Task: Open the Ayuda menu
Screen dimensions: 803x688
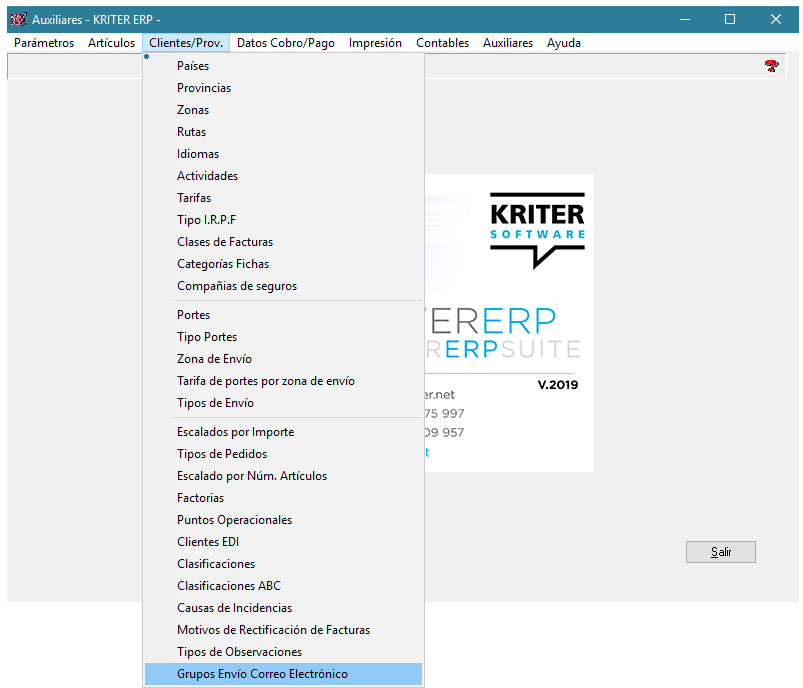Action: pyautogui.click(x=564, y=43)
